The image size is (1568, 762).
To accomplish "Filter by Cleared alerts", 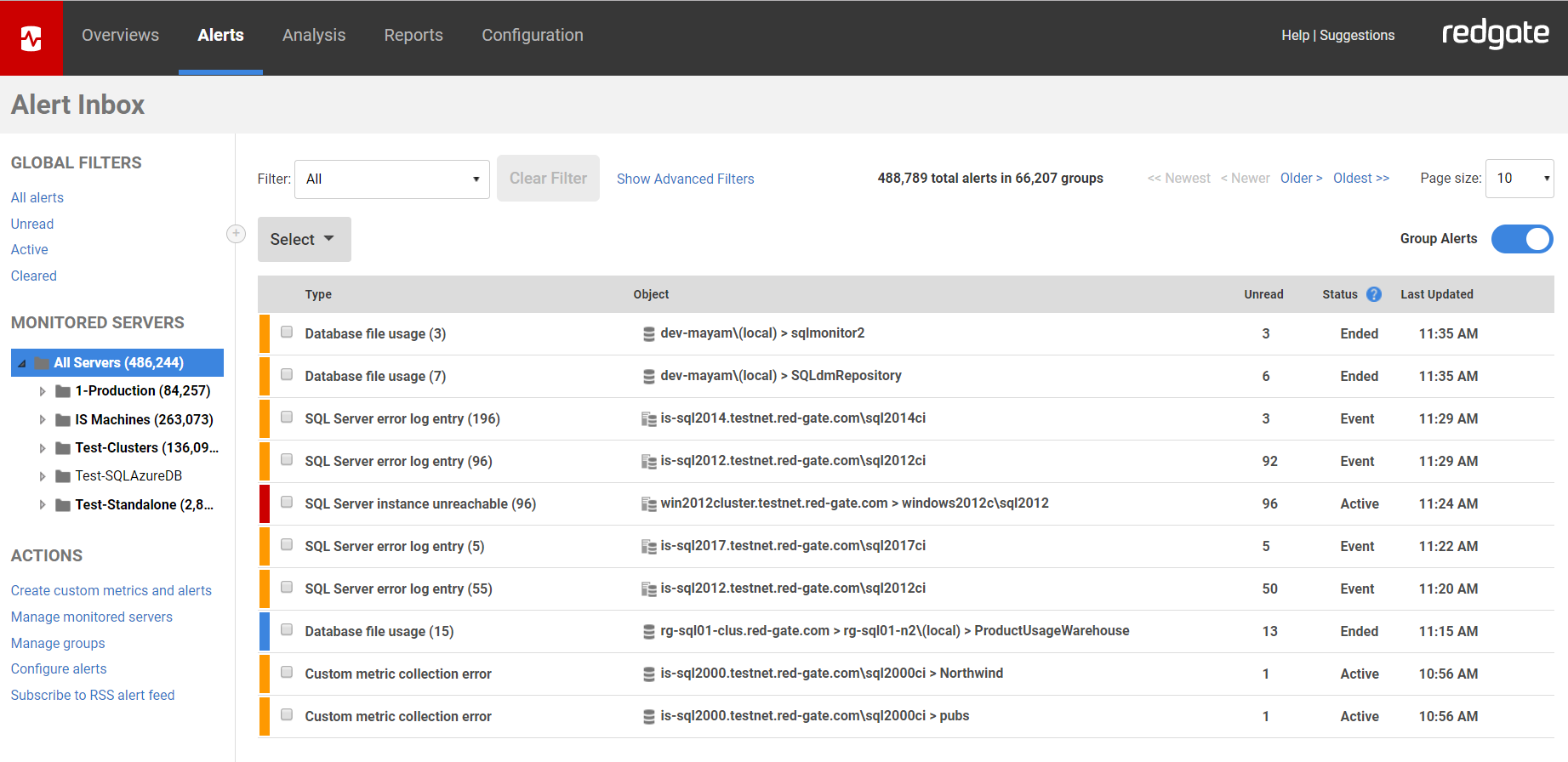I will [x=34, y=276].
